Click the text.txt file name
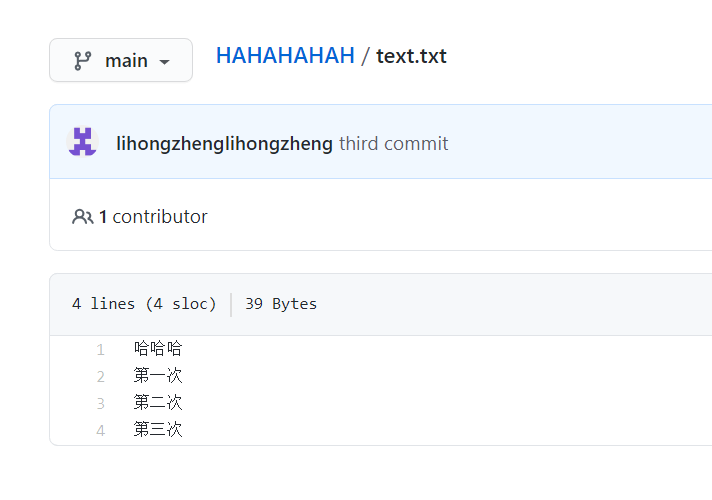Screen dimensions: 712x500 tap(411, 56)
